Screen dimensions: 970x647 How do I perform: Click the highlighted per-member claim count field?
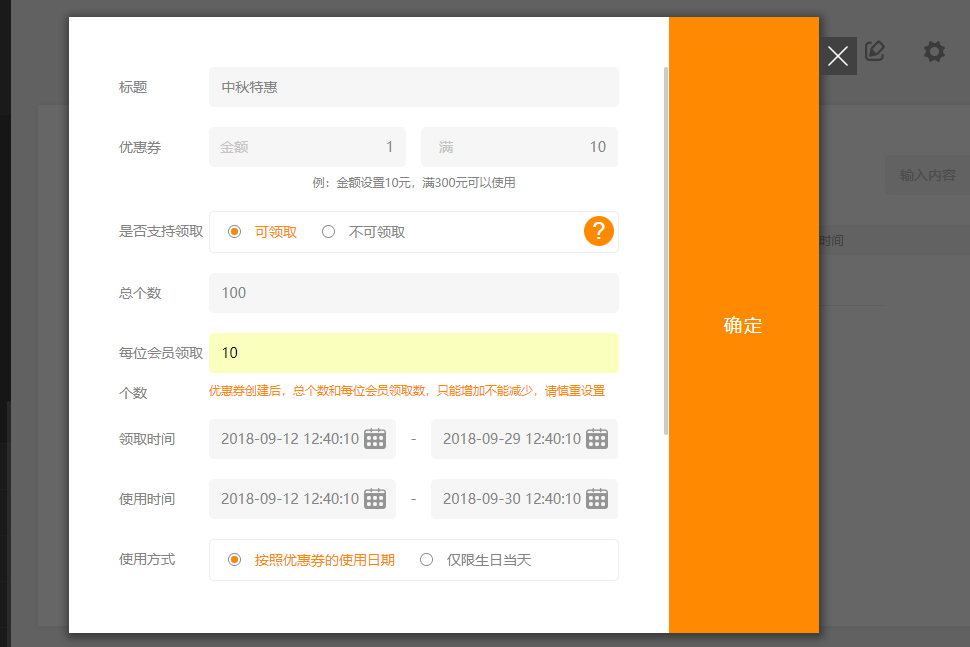pos(414,353)
